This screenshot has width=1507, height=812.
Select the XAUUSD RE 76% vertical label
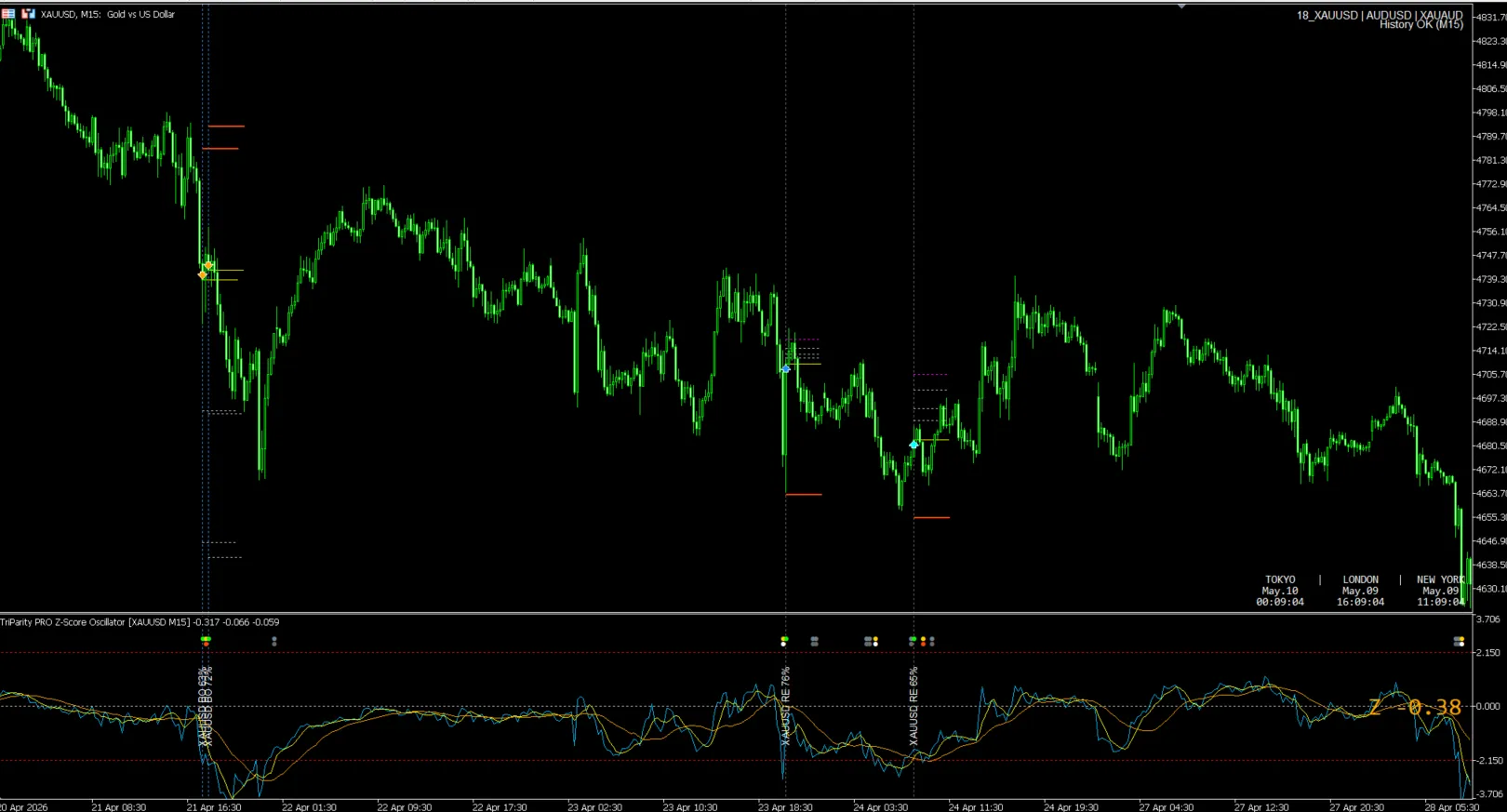coord(785,706)
